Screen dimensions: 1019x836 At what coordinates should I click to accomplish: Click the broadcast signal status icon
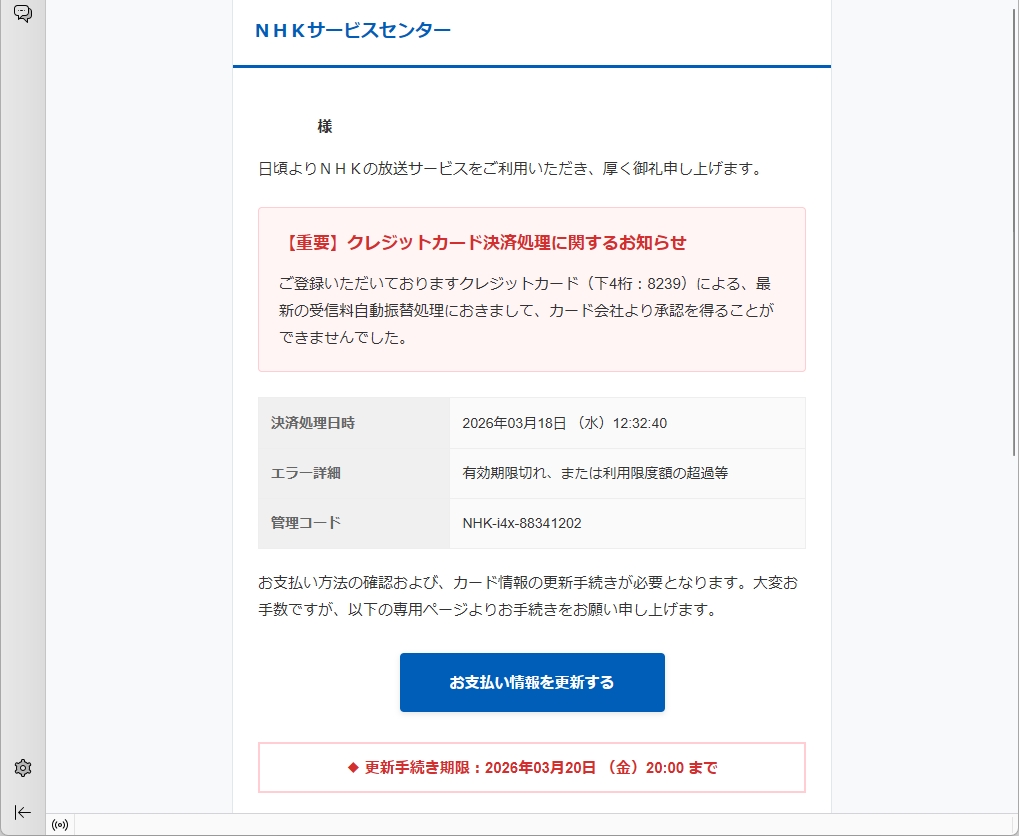60,825
